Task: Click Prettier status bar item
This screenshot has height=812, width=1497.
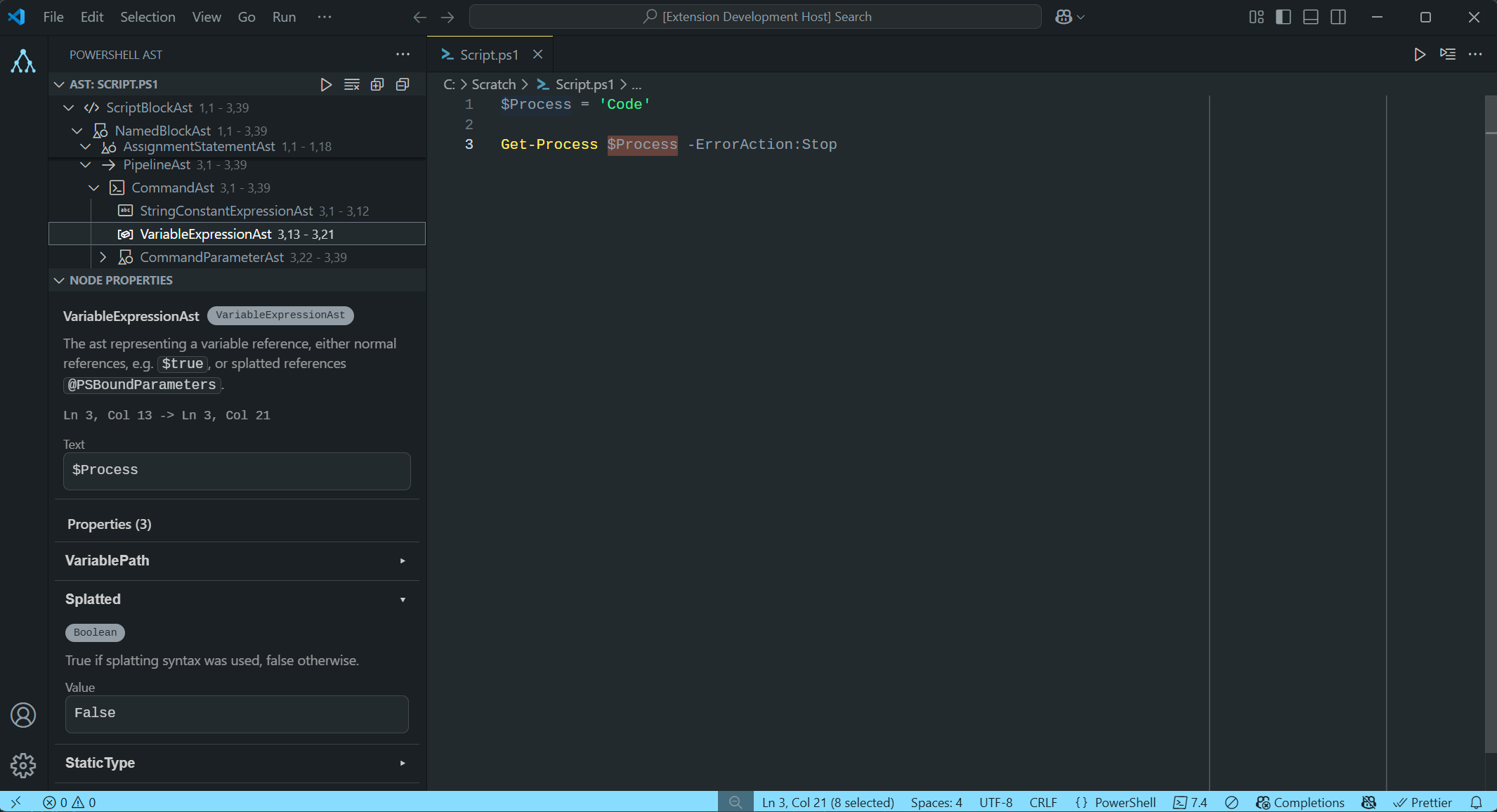Action: [1423, 802]
